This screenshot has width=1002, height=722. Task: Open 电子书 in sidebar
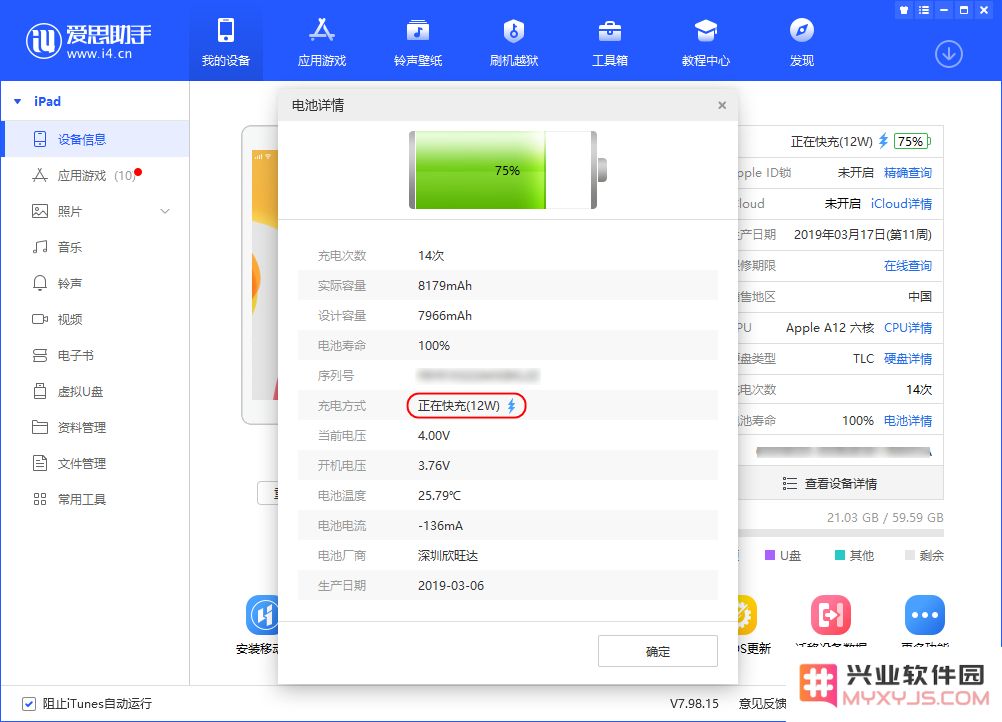click(x=96, y=355)
